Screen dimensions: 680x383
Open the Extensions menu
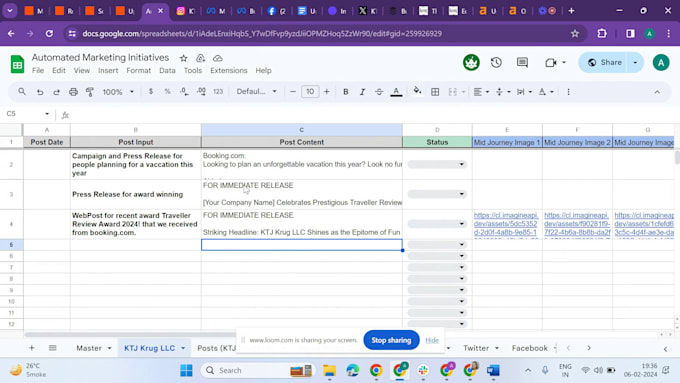coord(229,70)
